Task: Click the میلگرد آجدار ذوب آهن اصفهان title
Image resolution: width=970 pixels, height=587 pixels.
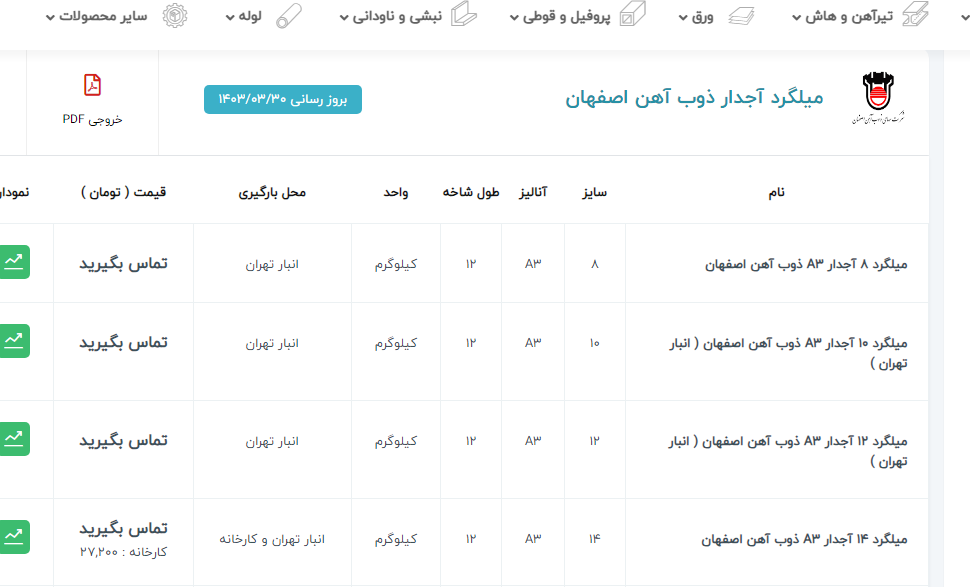Action: coord(694,98)
